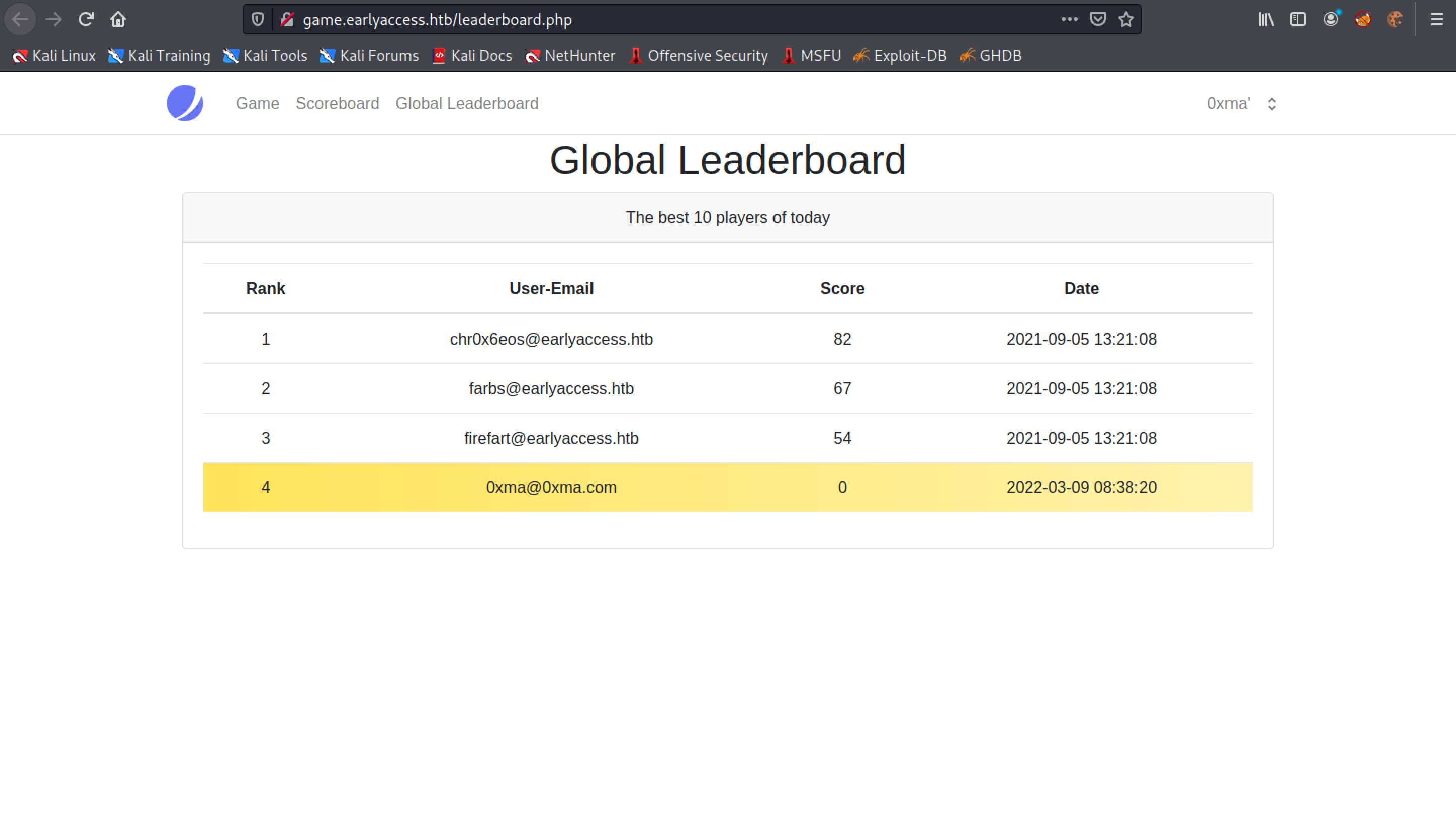This screenshot has height=816, width=1456.
Task: Click the Score column header
Action: [x=842, y=289]
